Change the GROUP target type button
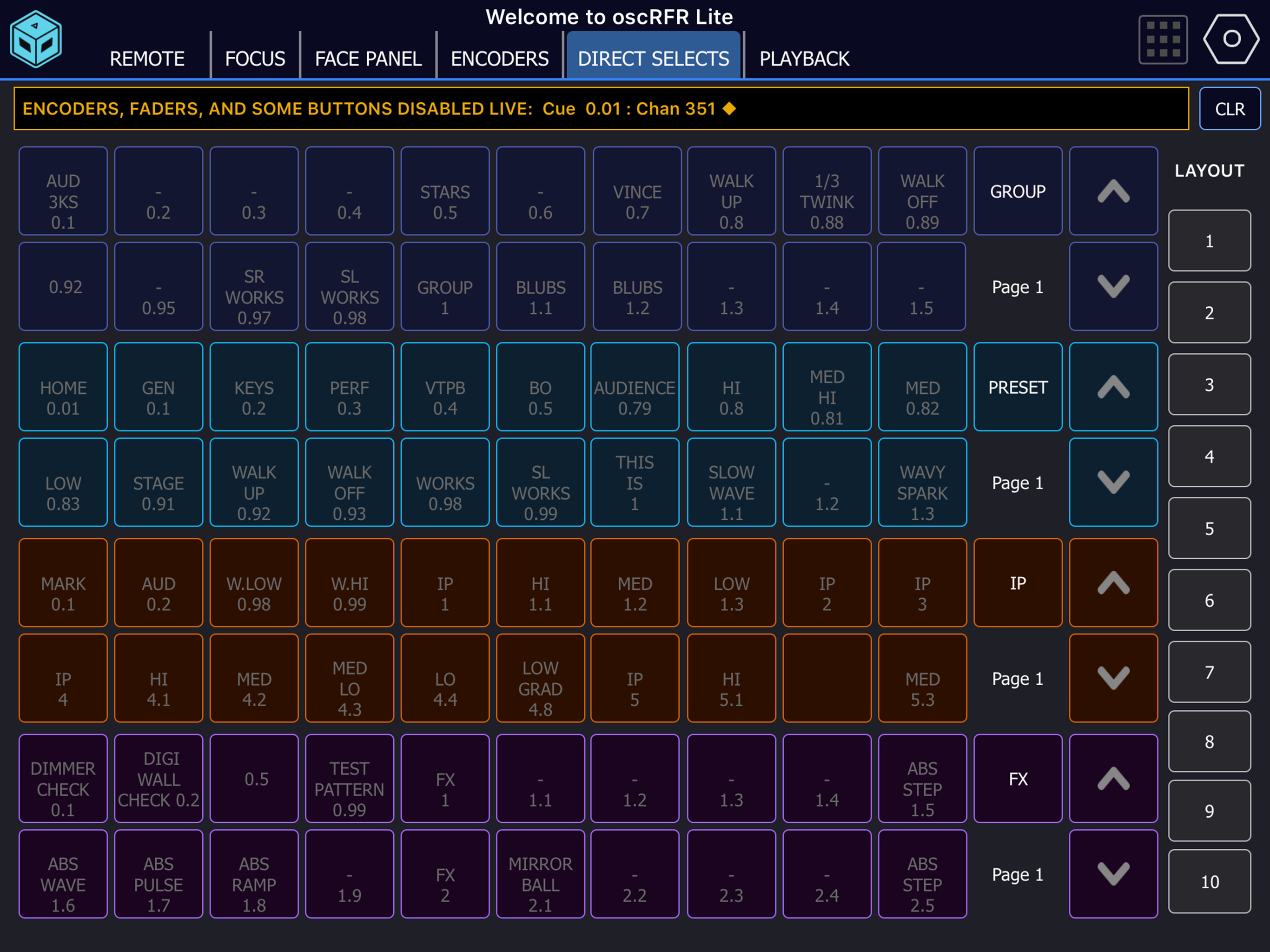Screen dimensions: 1270x952 pyautogui.click(x=1018, y=191)
